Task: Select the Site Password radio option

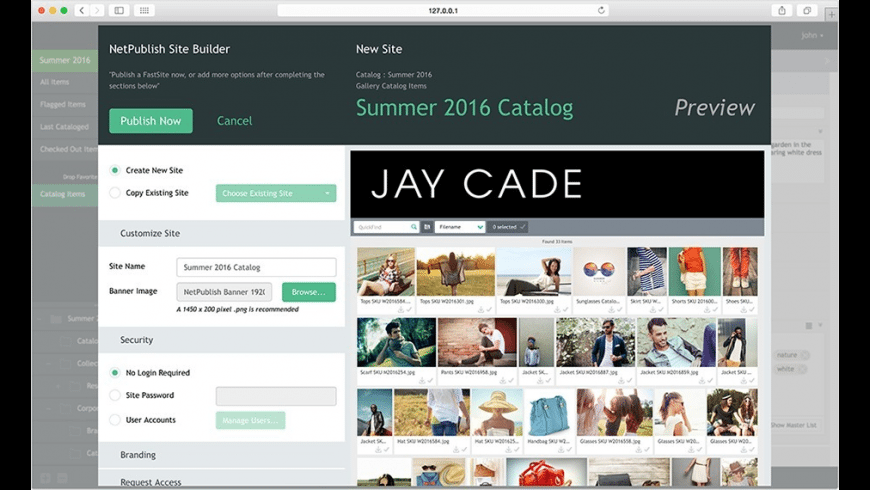Action: [115, 395]
